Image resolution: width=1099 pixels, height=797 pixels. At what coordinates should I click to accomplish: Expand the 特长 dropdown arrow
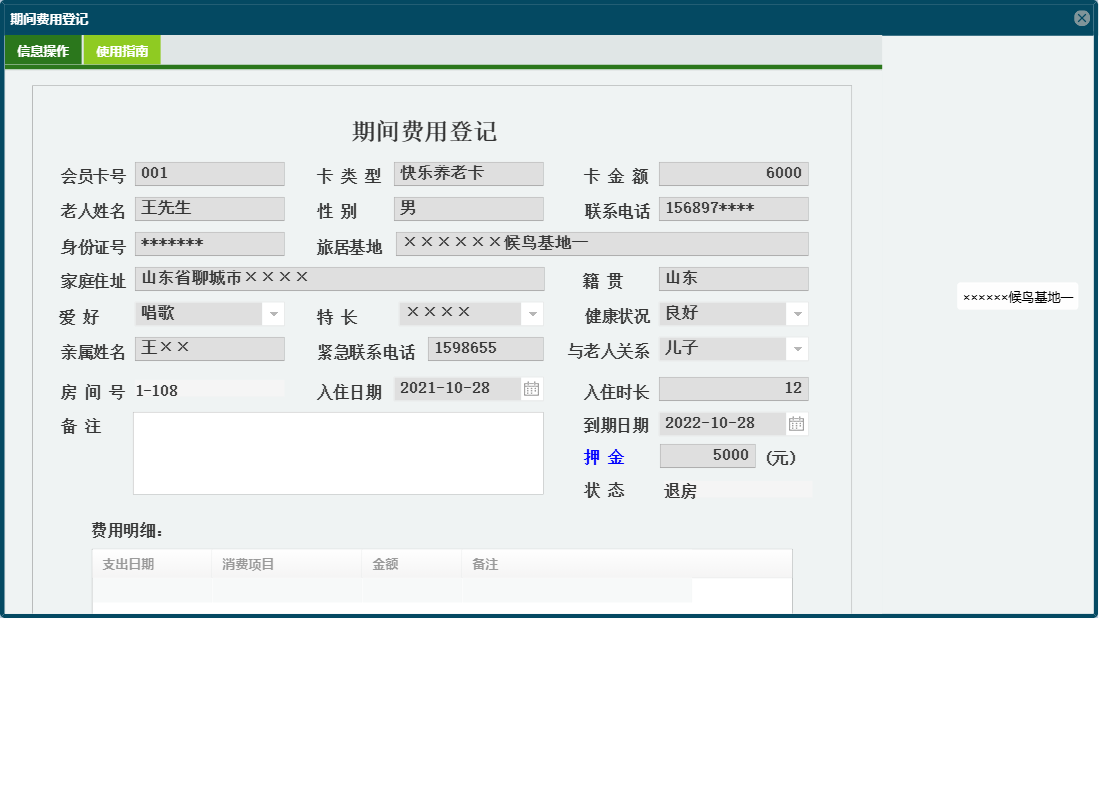[x=530, y=313]
